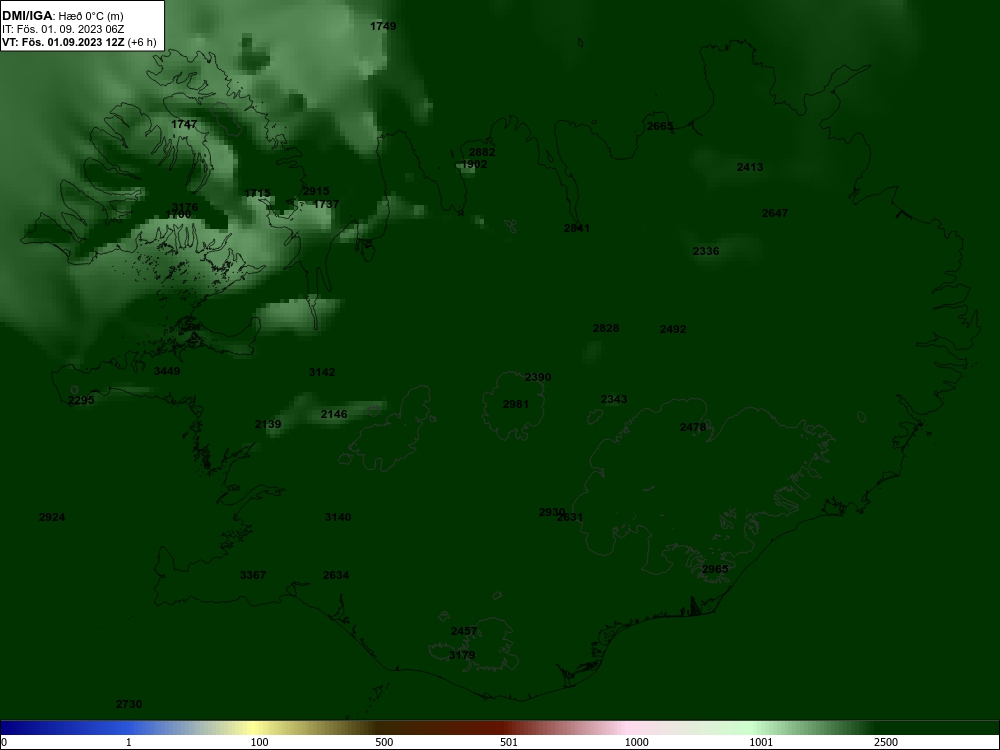Click the 2965 value on the map
The height and width of the screenshot is (750, 1000).
715,570
